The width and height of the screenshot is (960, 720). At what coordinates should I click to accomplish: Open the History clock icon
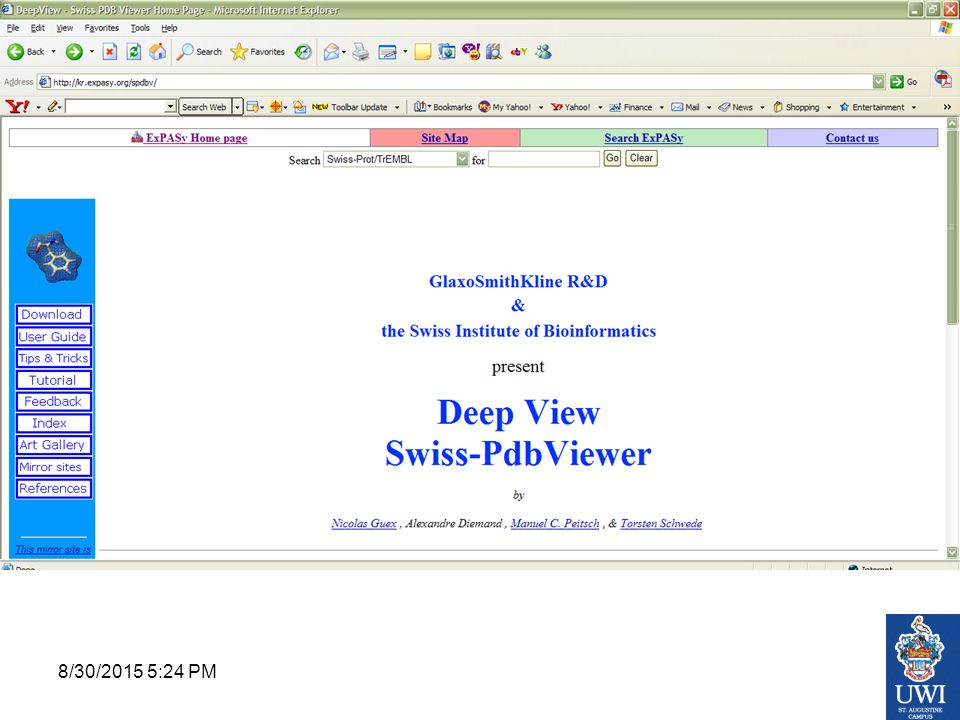coord(303,52)
